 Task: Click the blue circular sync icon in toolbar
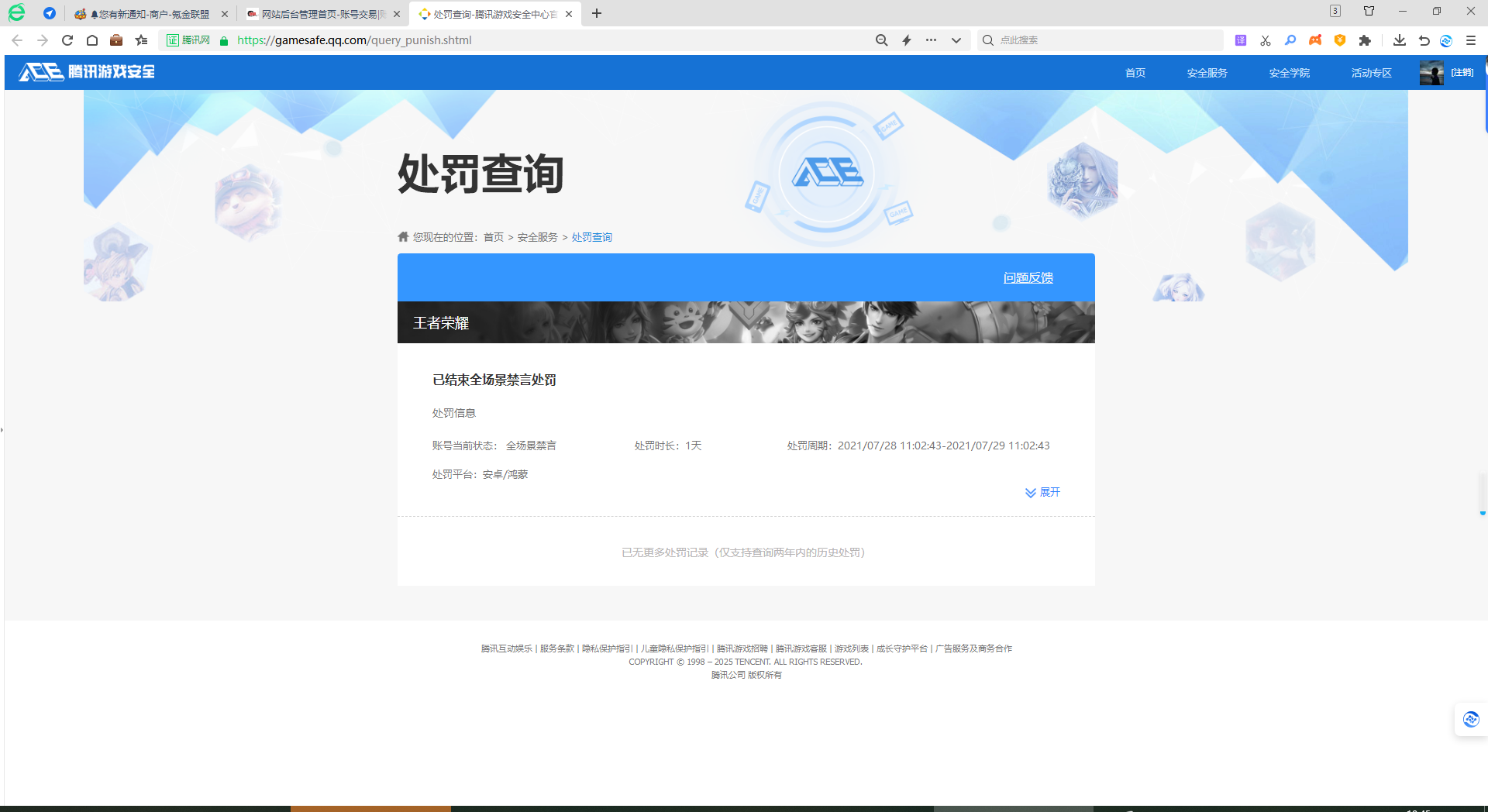[1446, 40]
